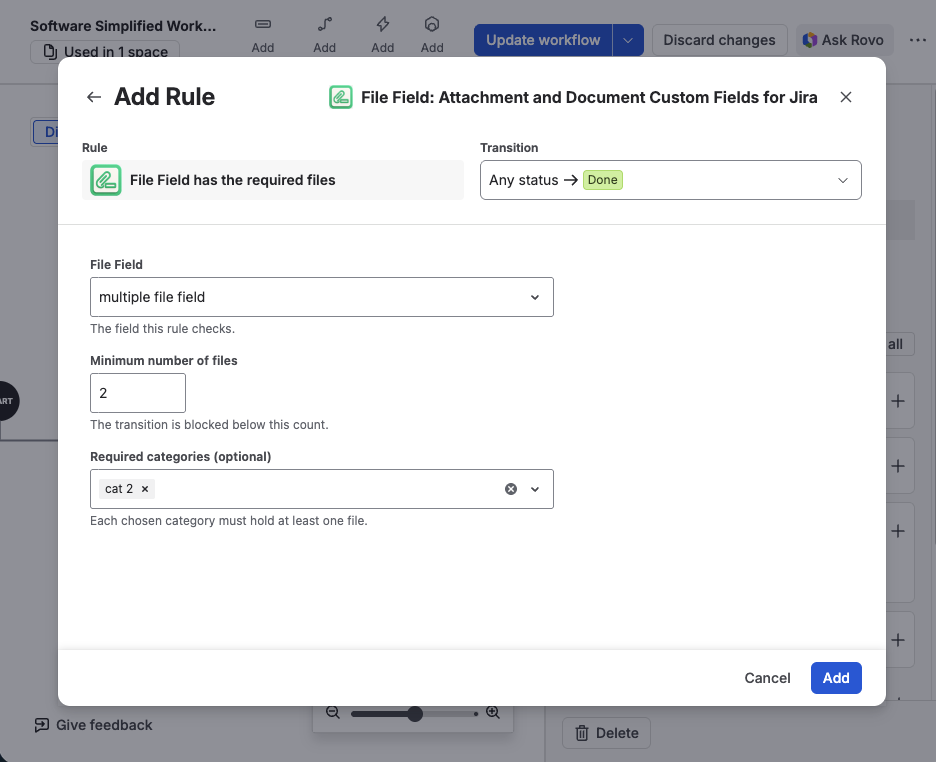Open the Transition dropdown showing Any status to Done
The image size is (936, 762).
[x=670, y=180]
